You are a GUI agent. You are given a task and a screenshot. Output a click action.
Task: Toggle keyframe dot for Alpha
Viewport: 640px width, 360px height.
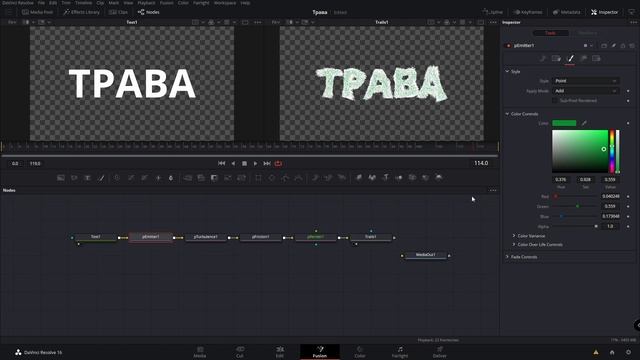pos(628,227)
